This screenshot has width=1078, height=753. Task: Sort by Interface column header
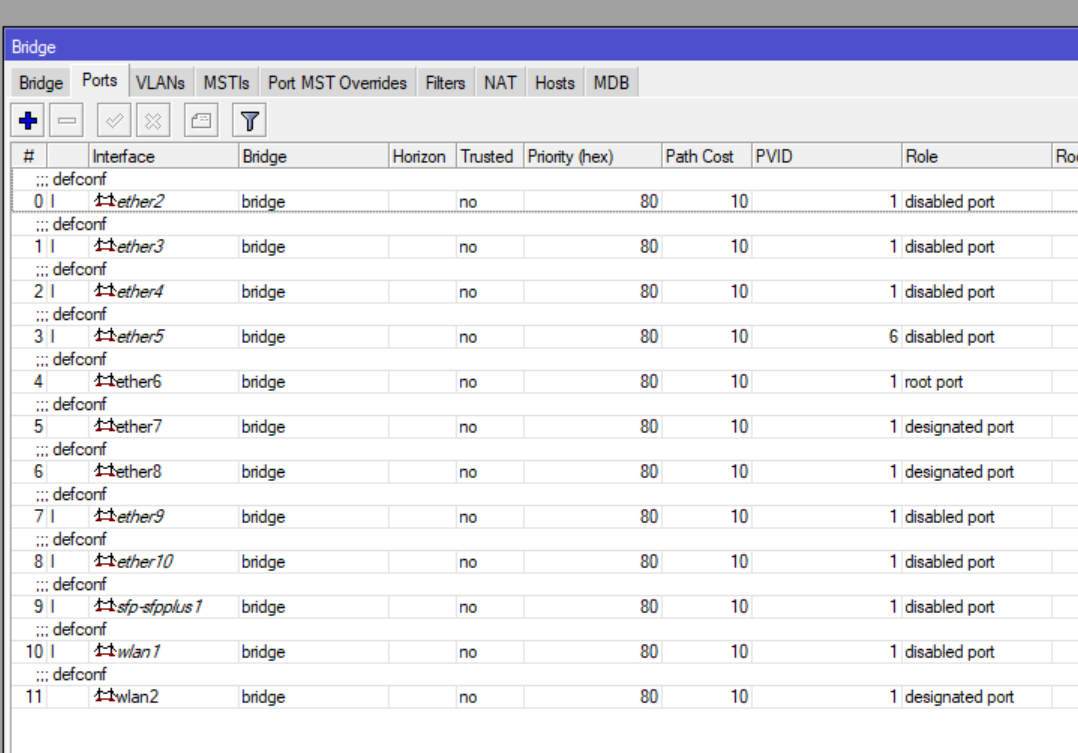[x=163, y=156]
